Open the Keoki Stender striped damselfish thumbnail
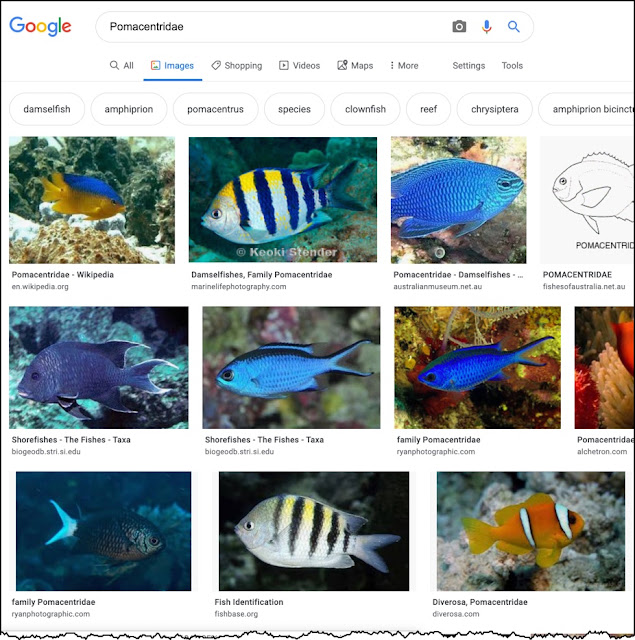Viewport: 635px width, 640px height. point(282,199)
